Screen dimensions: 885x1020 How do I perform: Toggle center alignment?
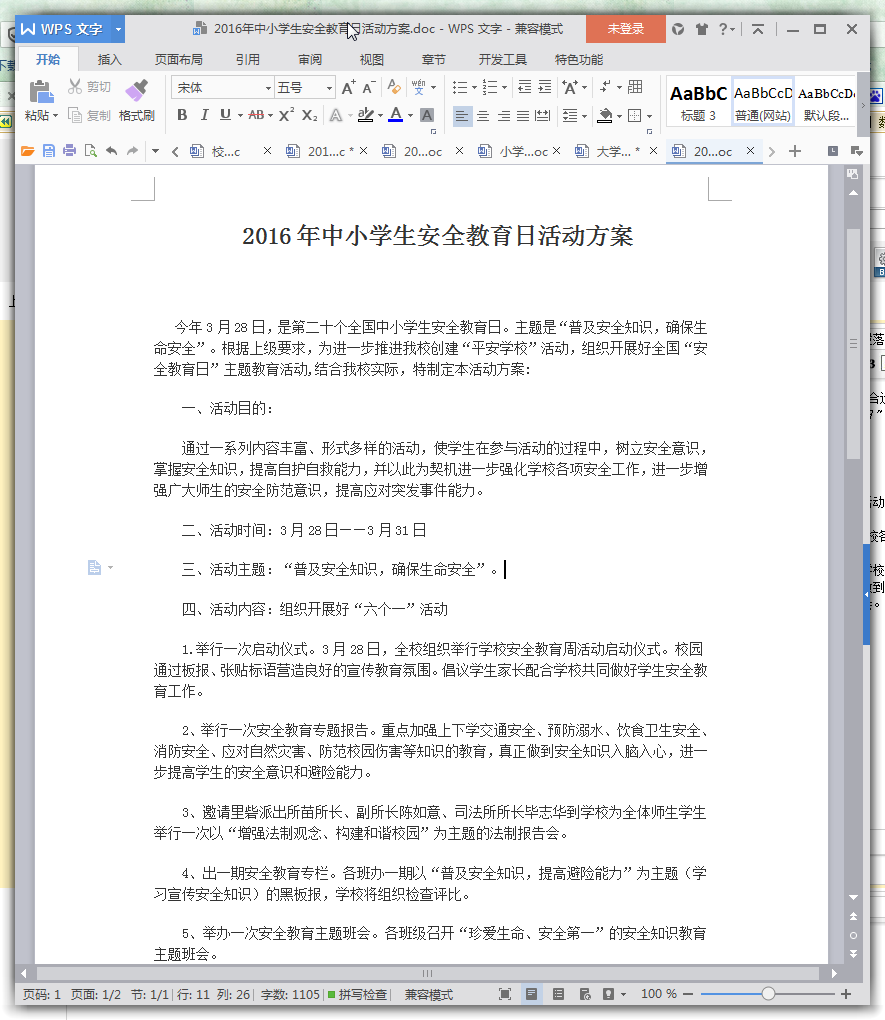tap(483, 116)
